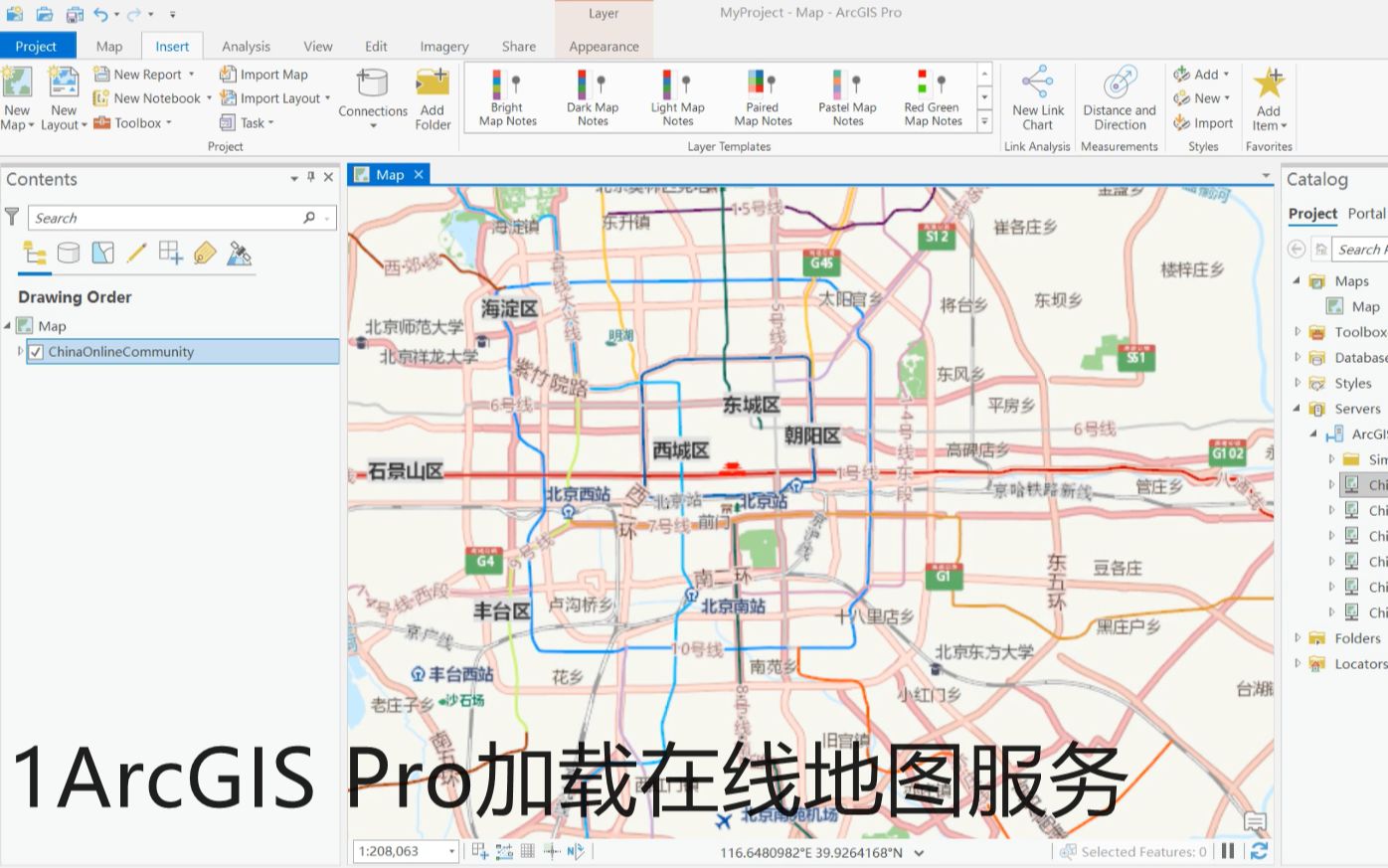List By Data Source in Contents pane

pyautogui.click(x=69, y=253)
